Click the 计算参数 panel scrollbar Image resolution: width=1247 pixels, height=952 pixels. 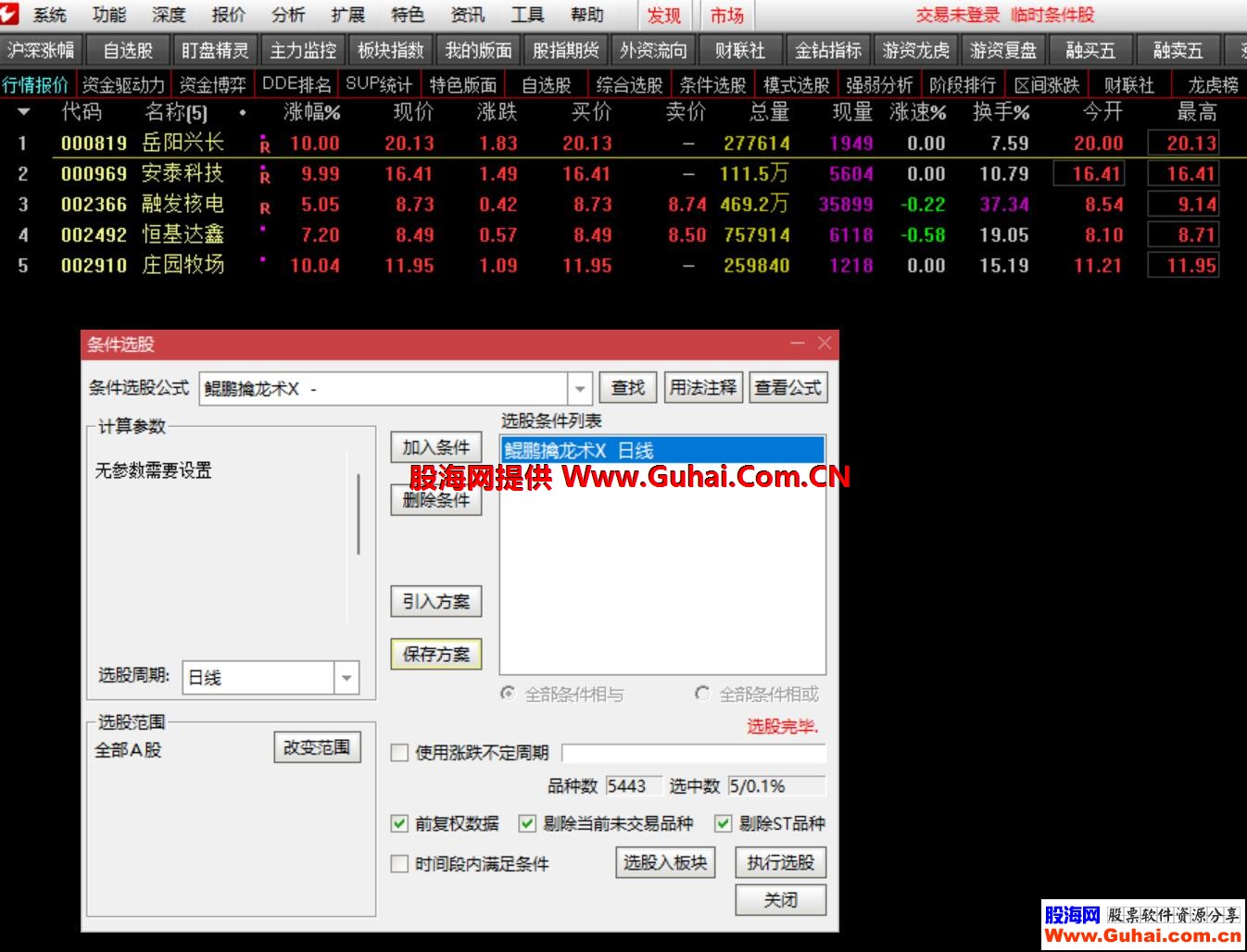tap(359, 514)
